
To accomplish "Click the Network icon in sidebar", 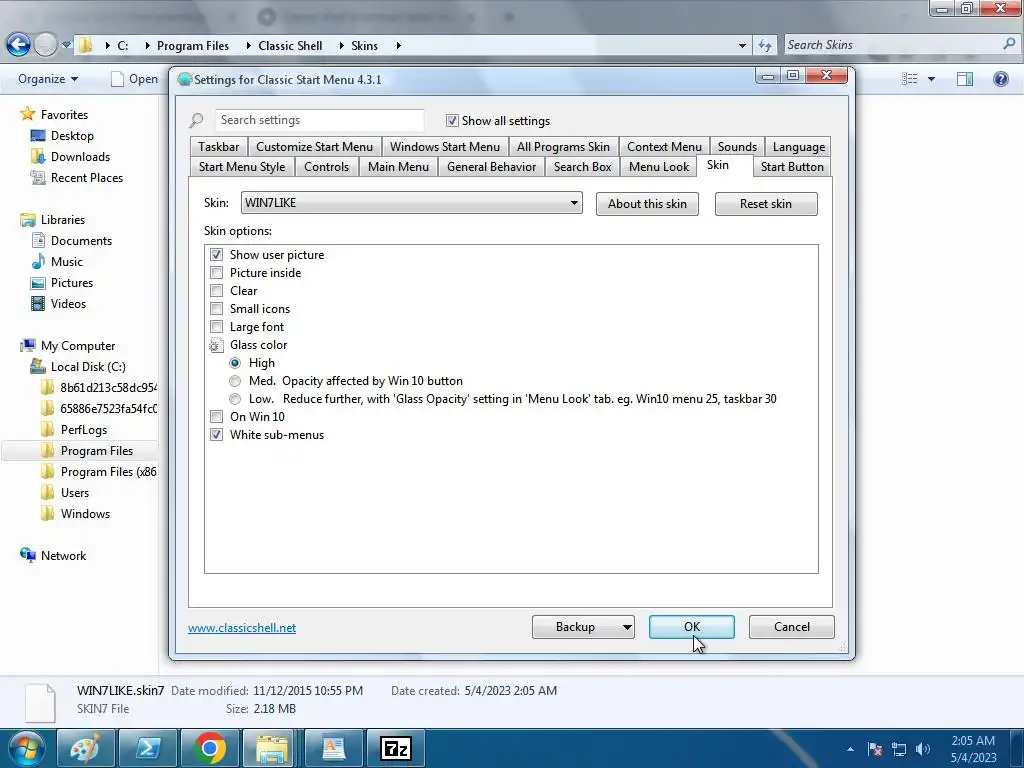I will click(x=28, y=555).
